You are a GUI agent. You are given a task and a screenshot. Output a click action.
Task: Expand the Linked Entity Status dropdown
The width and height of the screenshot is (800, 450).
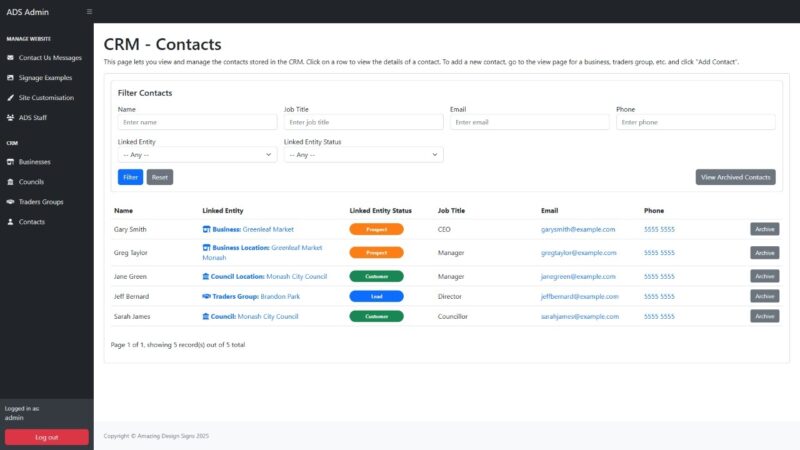coord(363,155)
